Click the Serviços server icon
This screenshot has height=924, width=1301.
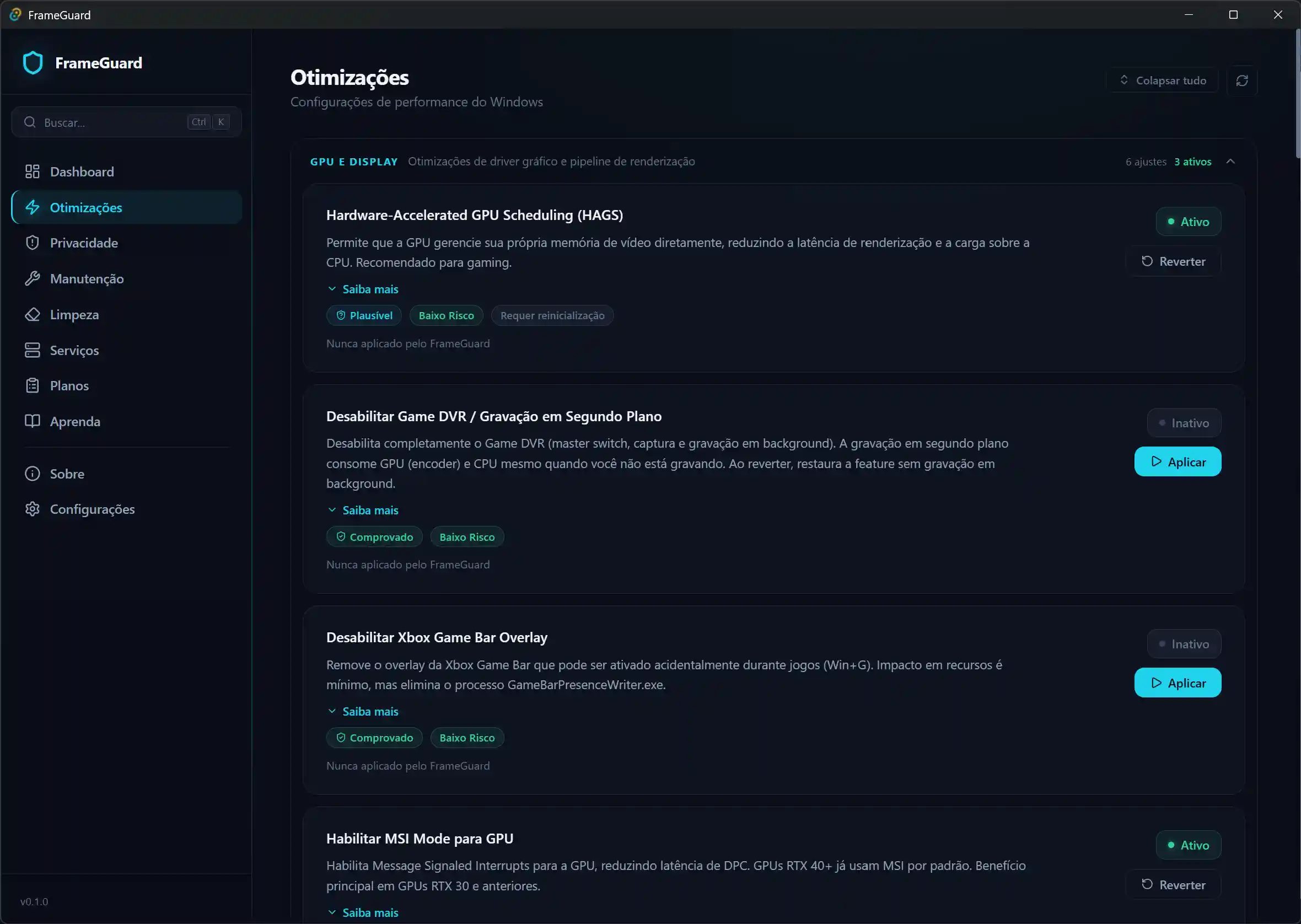point(33,350)
